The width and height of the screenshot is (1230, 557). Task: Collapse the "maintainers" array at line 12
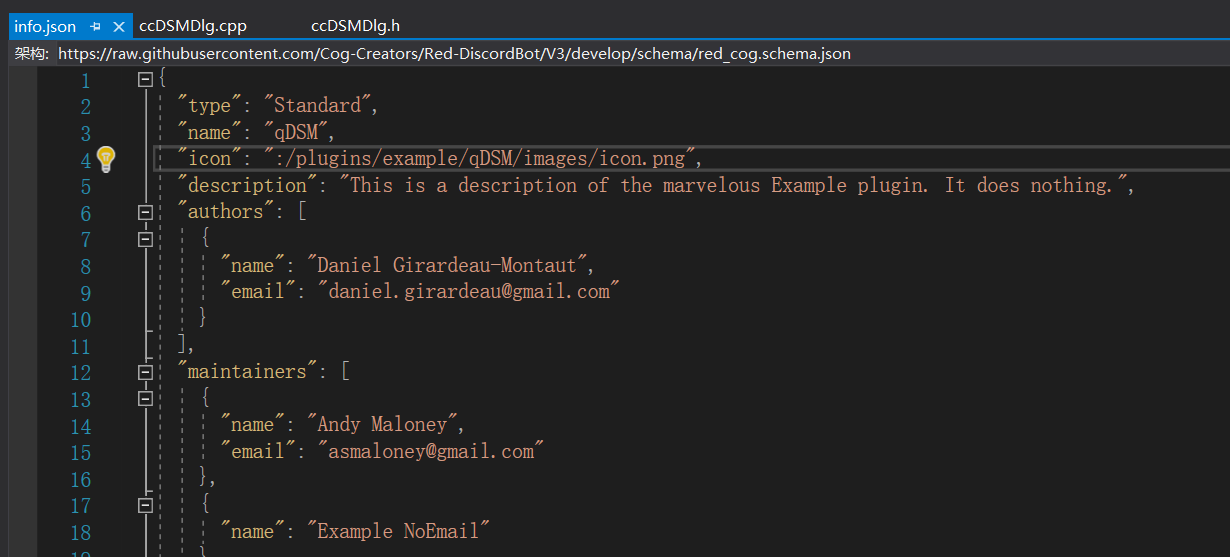coord(145,372)
